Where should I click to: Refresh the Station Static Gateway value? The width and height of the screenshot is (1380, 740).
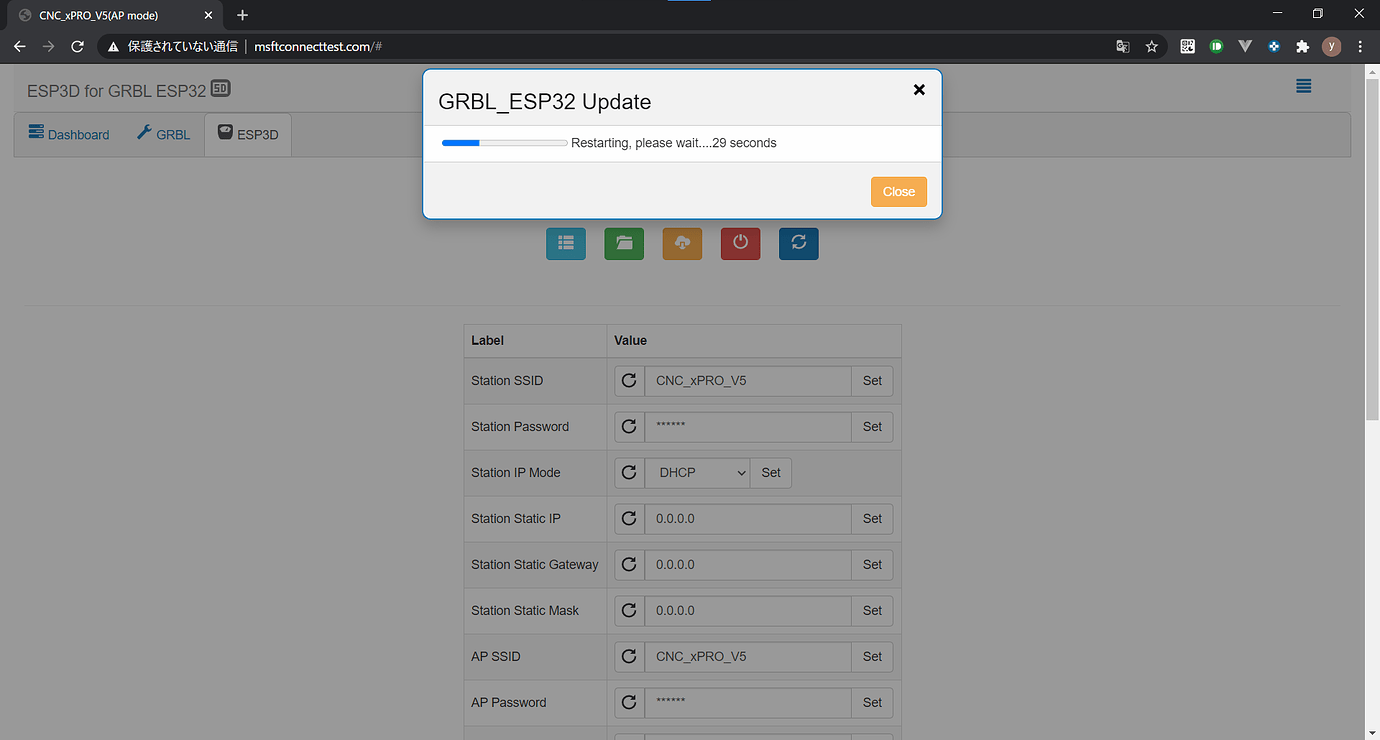pos(629,564)
